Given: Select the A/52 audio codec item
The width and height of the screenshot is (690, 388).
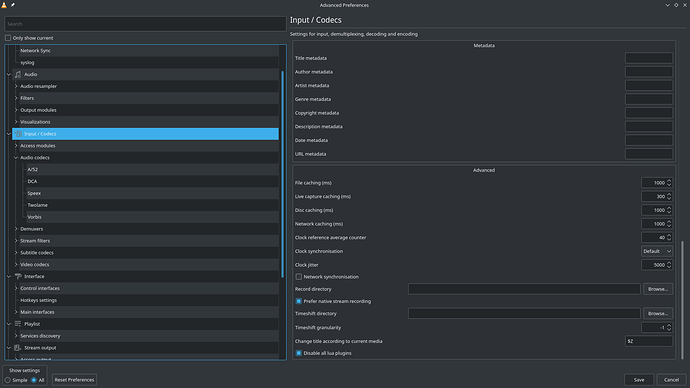Looking at the screenshot, I should [33, 169].
